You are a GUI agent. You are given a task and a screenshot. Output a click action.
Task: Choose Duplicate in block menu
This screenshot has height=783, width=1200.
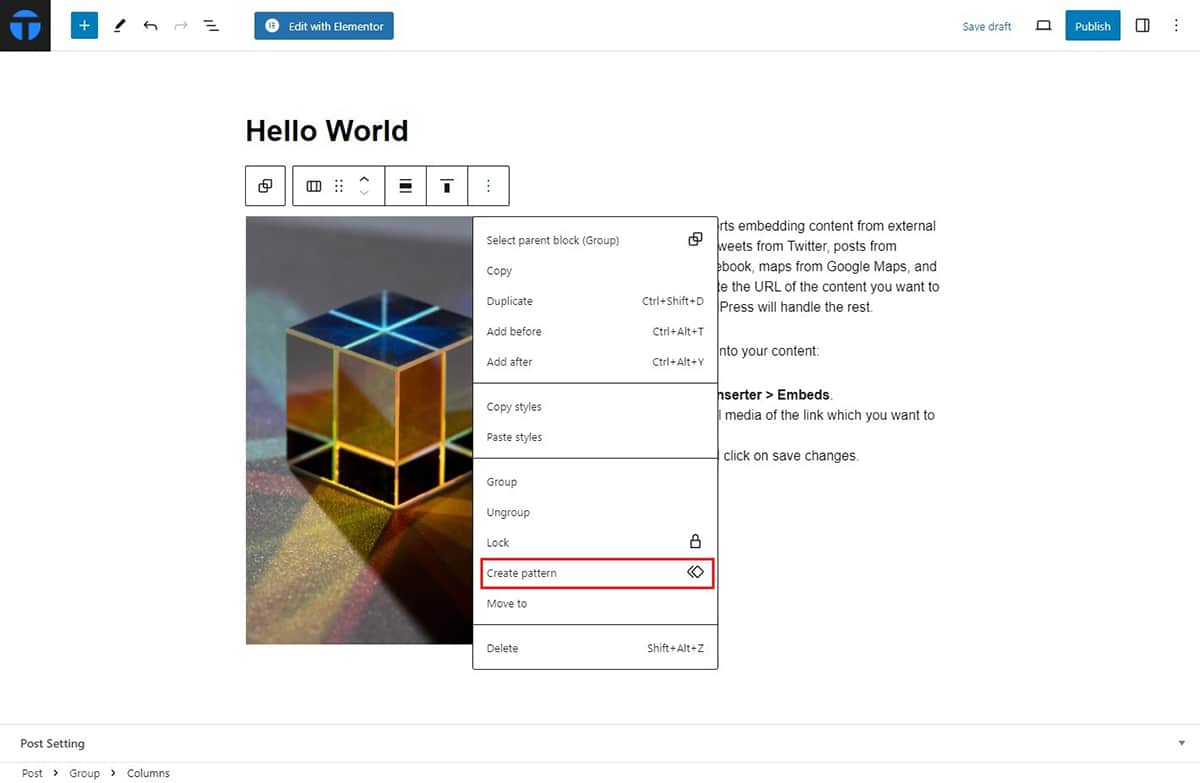pyautogui.click(x=595, y=301)
